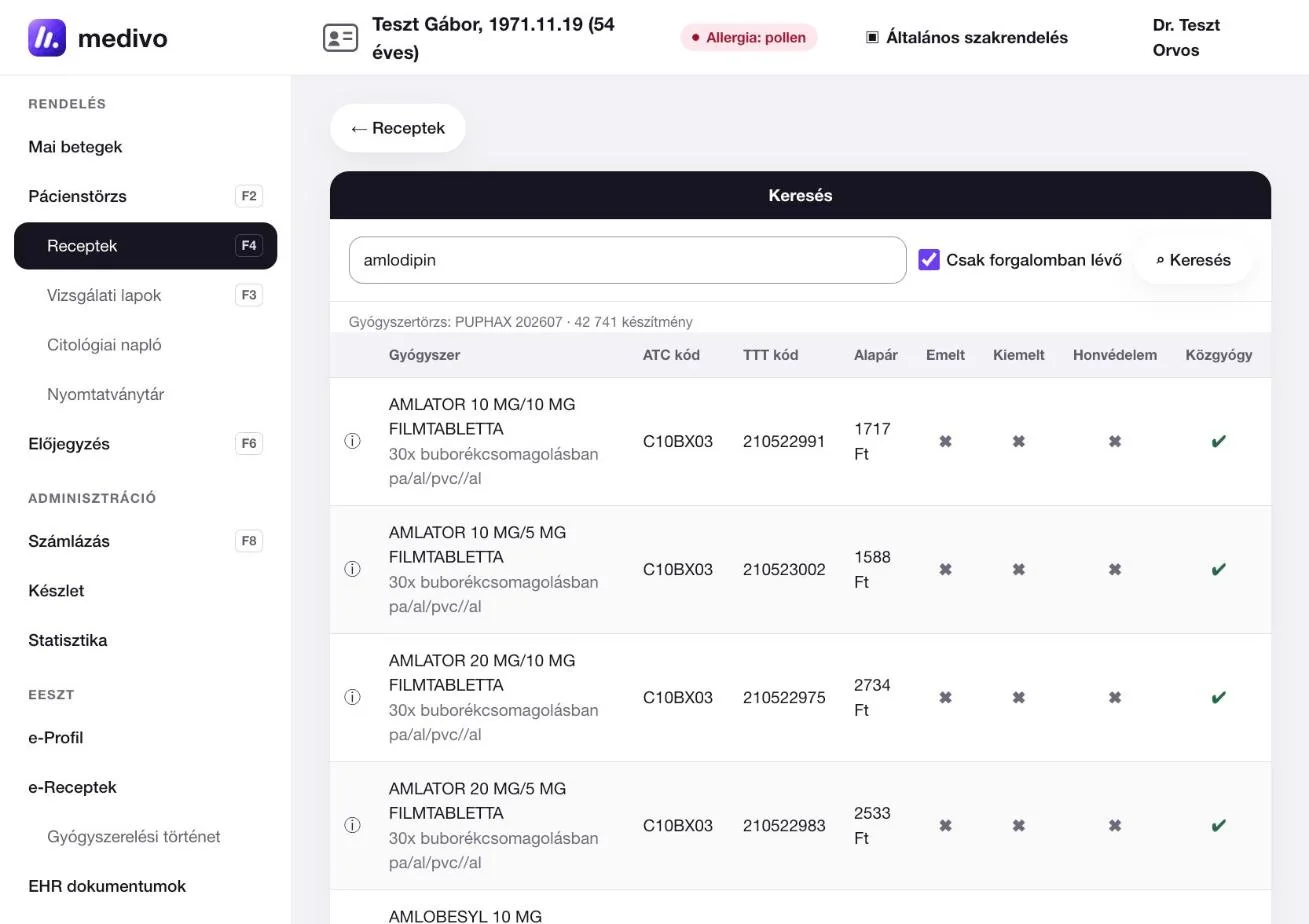
Task: Open EHR dokumentumok
Action: point(145,886)
